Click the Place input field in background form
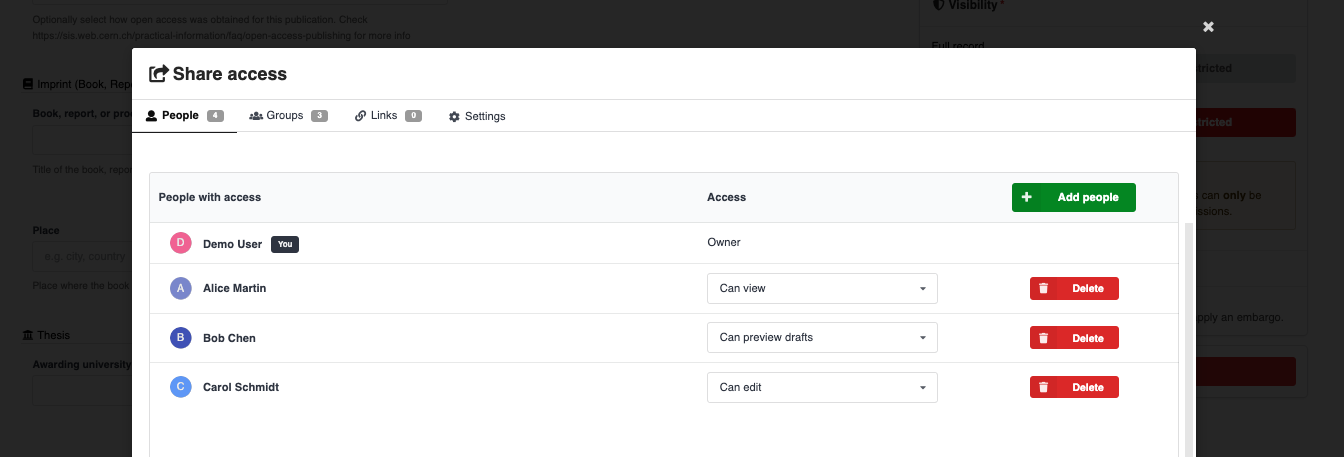Viewport: 1344px width, 457px height. pyautogui.click(x=83, y=257)
